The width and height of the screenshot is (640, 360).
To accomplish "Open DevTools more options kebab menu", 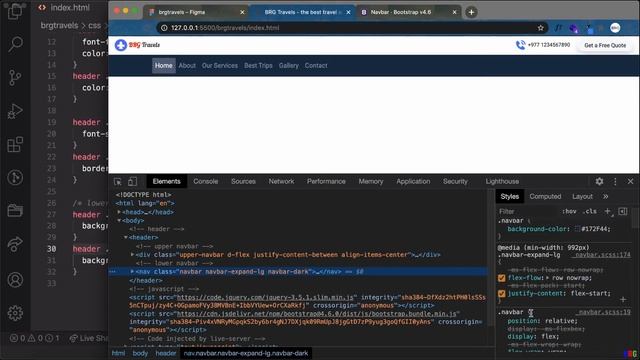I will 615,181.
